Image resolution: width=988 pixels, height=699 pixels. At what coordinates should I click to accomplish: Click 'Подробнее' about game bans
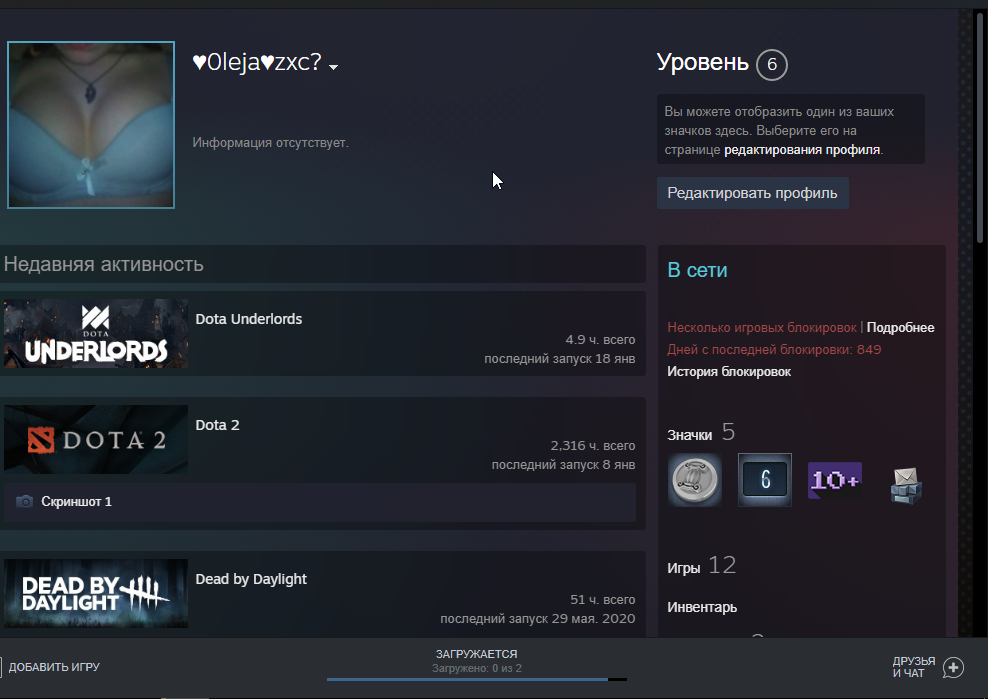pyautogui.click(x=900, y=328)
